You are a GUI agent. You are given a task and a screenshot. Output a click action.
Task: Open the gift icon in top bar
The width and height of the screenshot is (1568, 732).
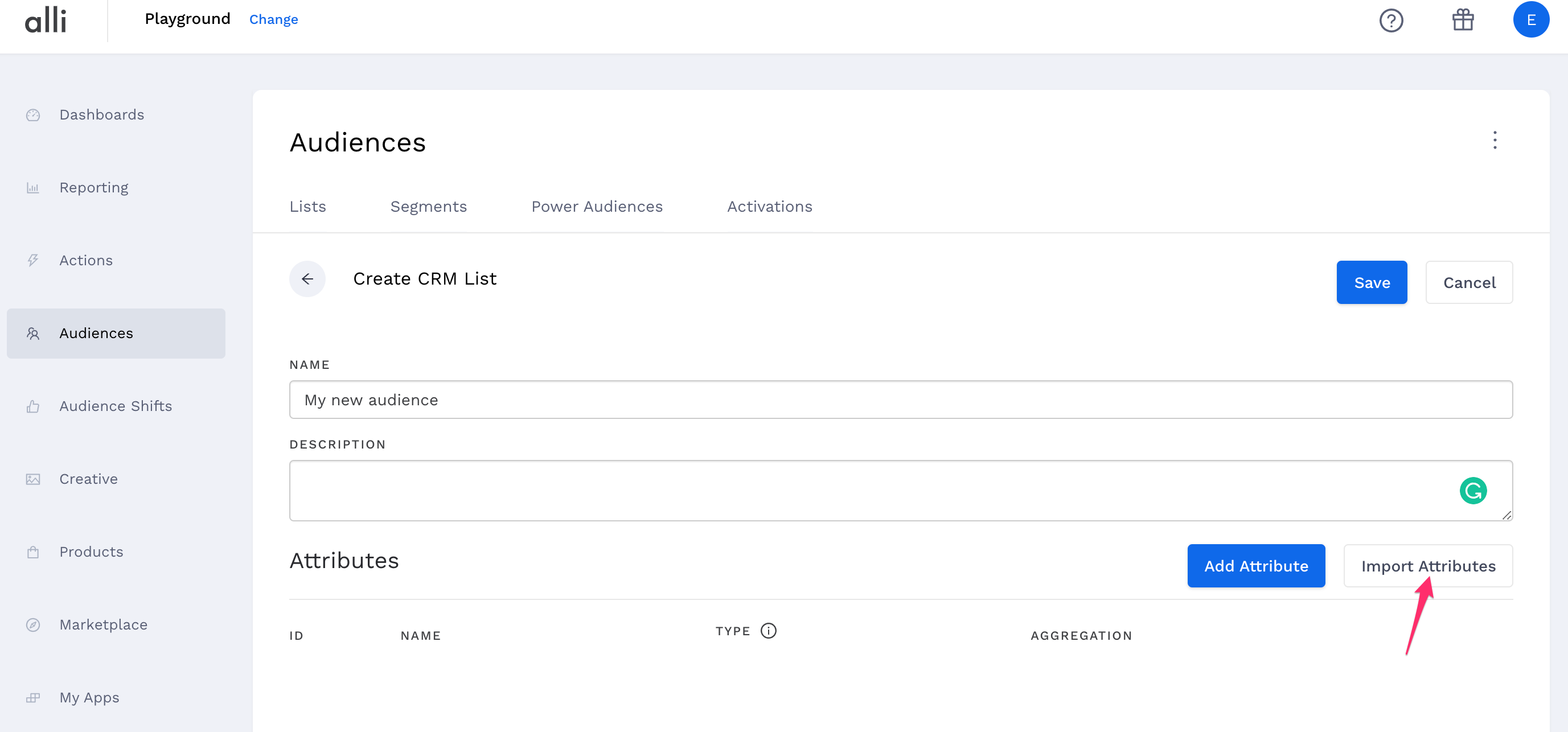click(x=1462, y=20)
